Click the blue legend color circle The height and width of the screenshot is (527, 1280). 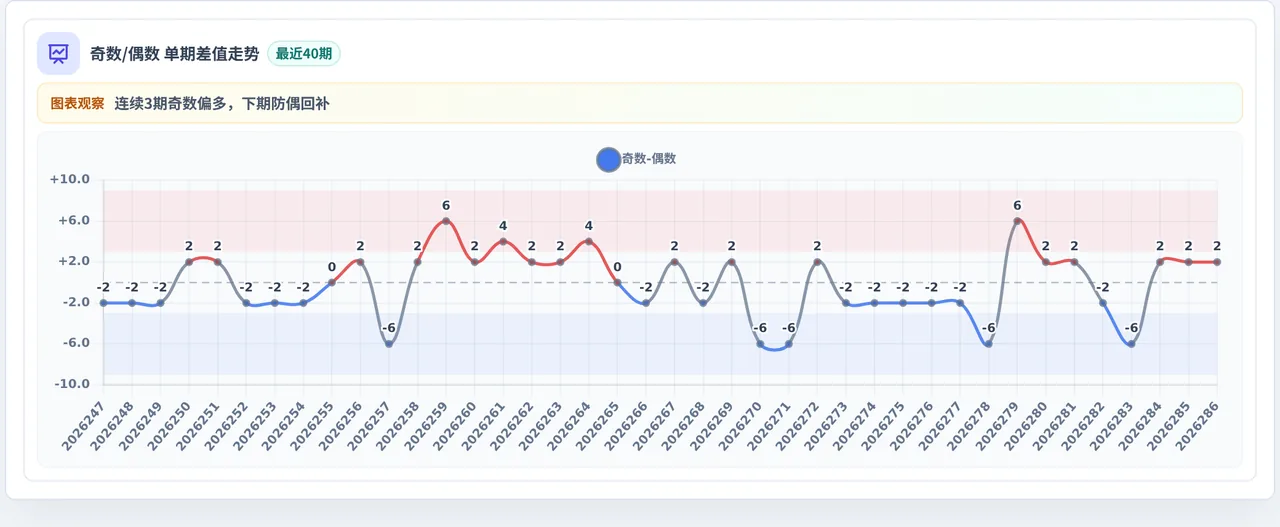click(x=608, y=159)
